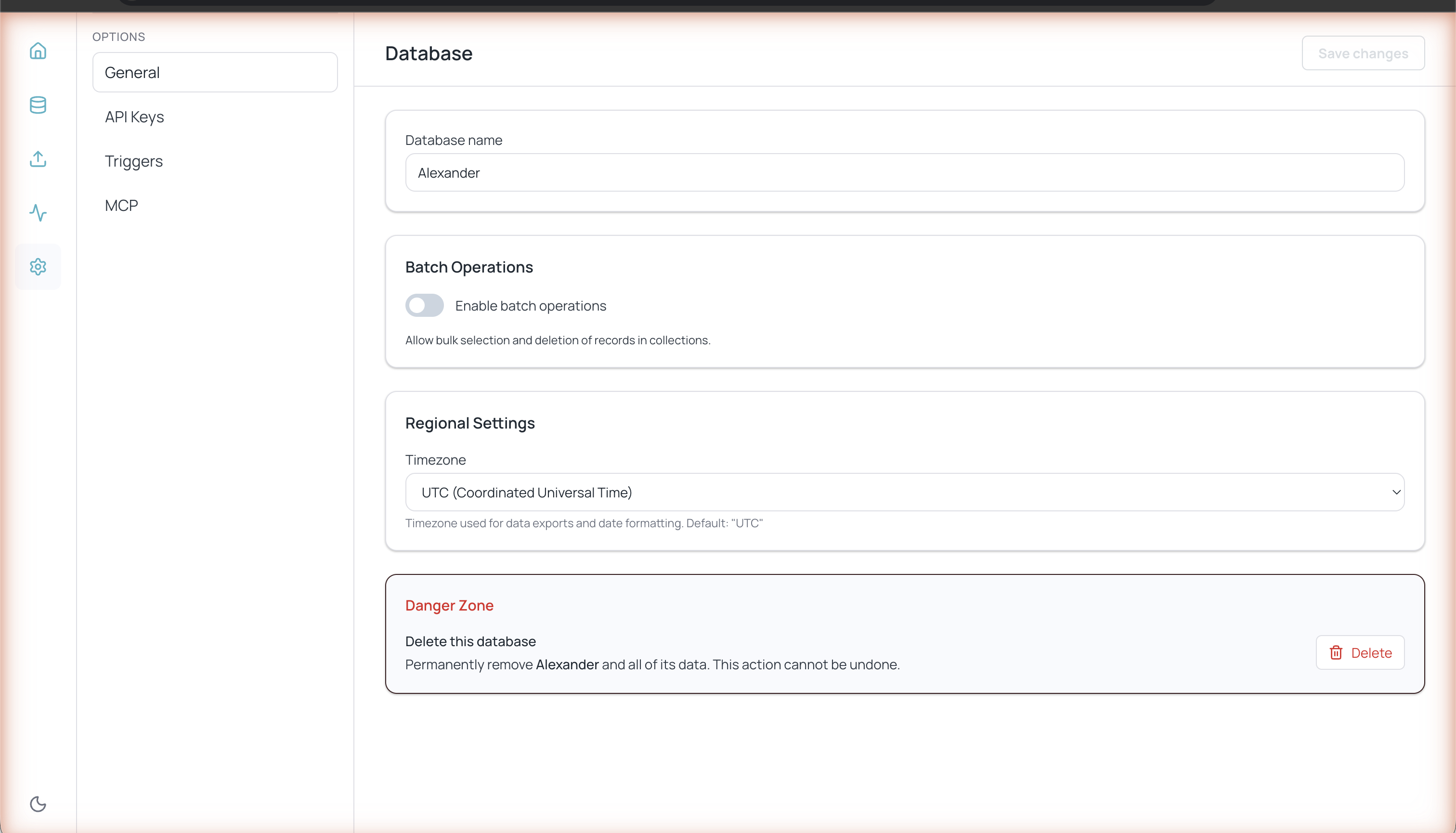This screenshot has width=1456, height=833.
Task: Expand the UTC timezone selection list
Action: click(904, 492)
